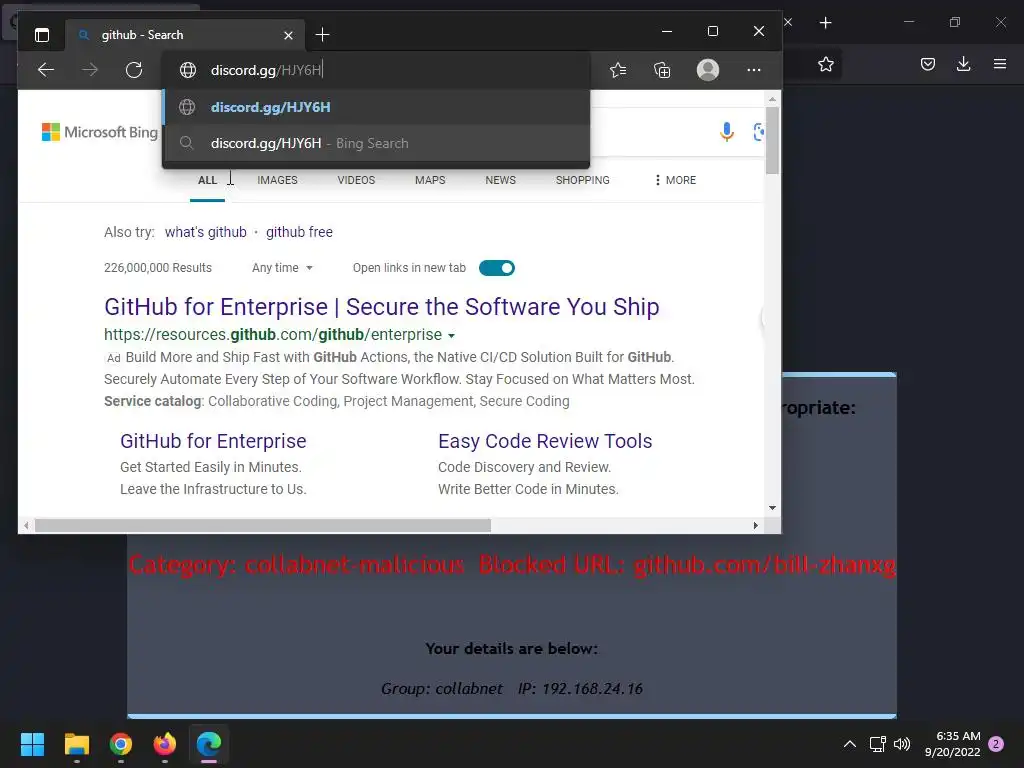Reload the Edge page
The width and height of the screenshot is (1024, 768).
[134, 70]
